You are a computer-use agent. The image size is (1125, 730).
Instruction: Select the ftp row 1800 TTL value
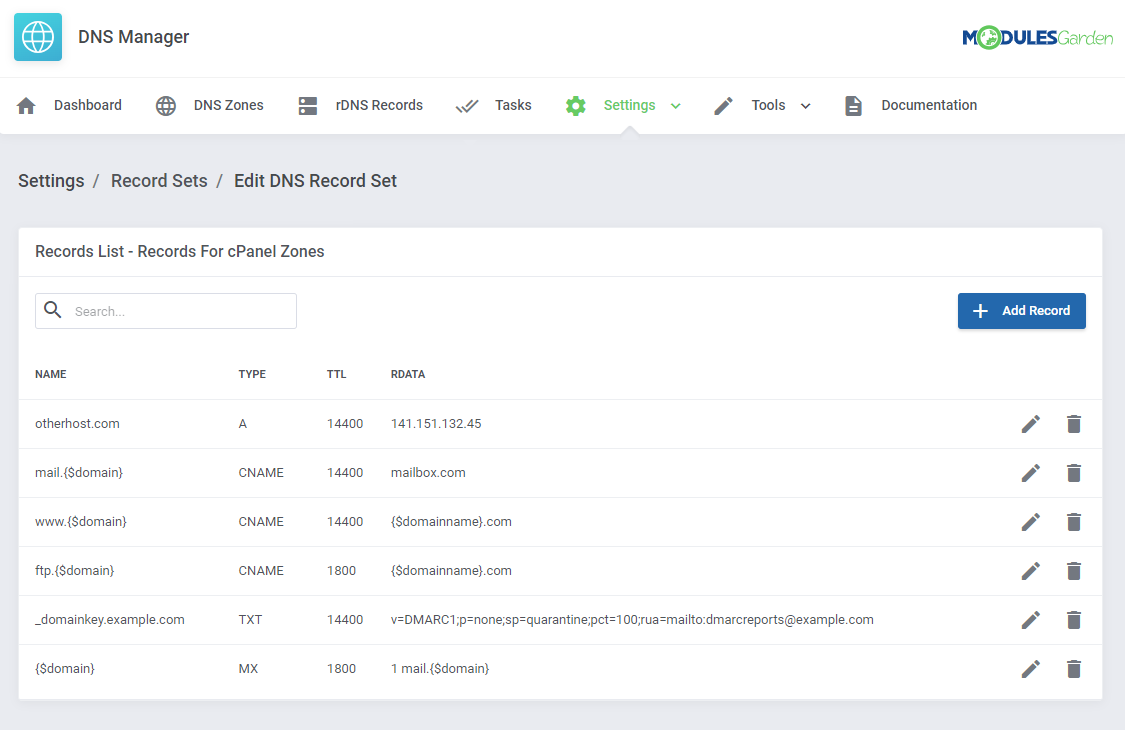(341, 570)
